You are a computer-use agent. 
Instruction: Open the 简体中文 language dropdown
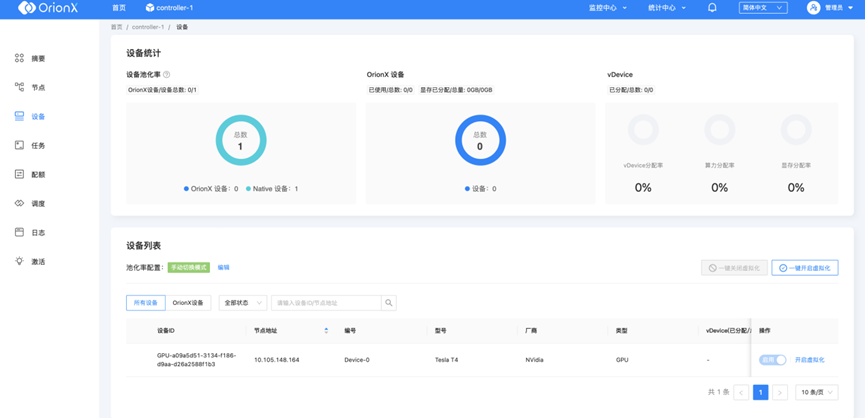(x=763, y=8)
